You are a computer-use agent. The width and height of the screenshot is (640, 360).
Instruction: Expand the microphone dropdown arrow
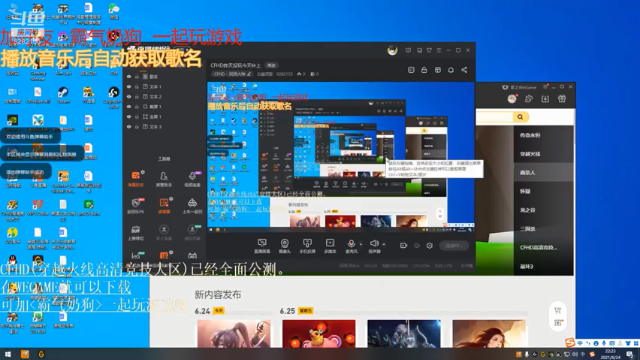pyautogui.click(x=360, y=244)
